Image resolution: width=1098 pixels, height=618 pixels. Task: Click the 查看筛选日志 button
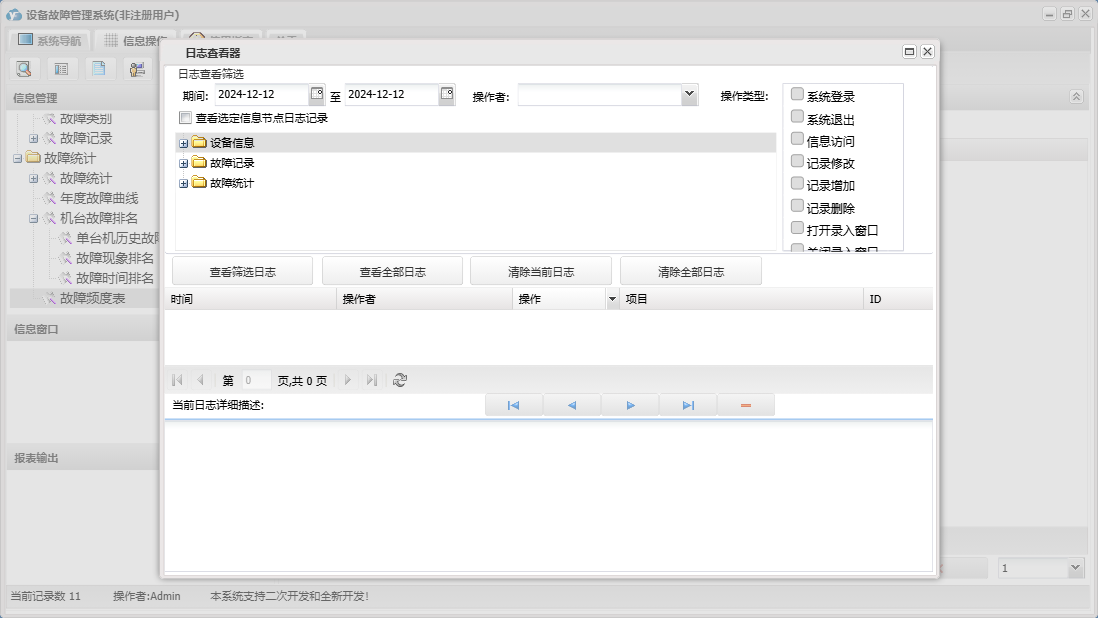coord(242,271)
